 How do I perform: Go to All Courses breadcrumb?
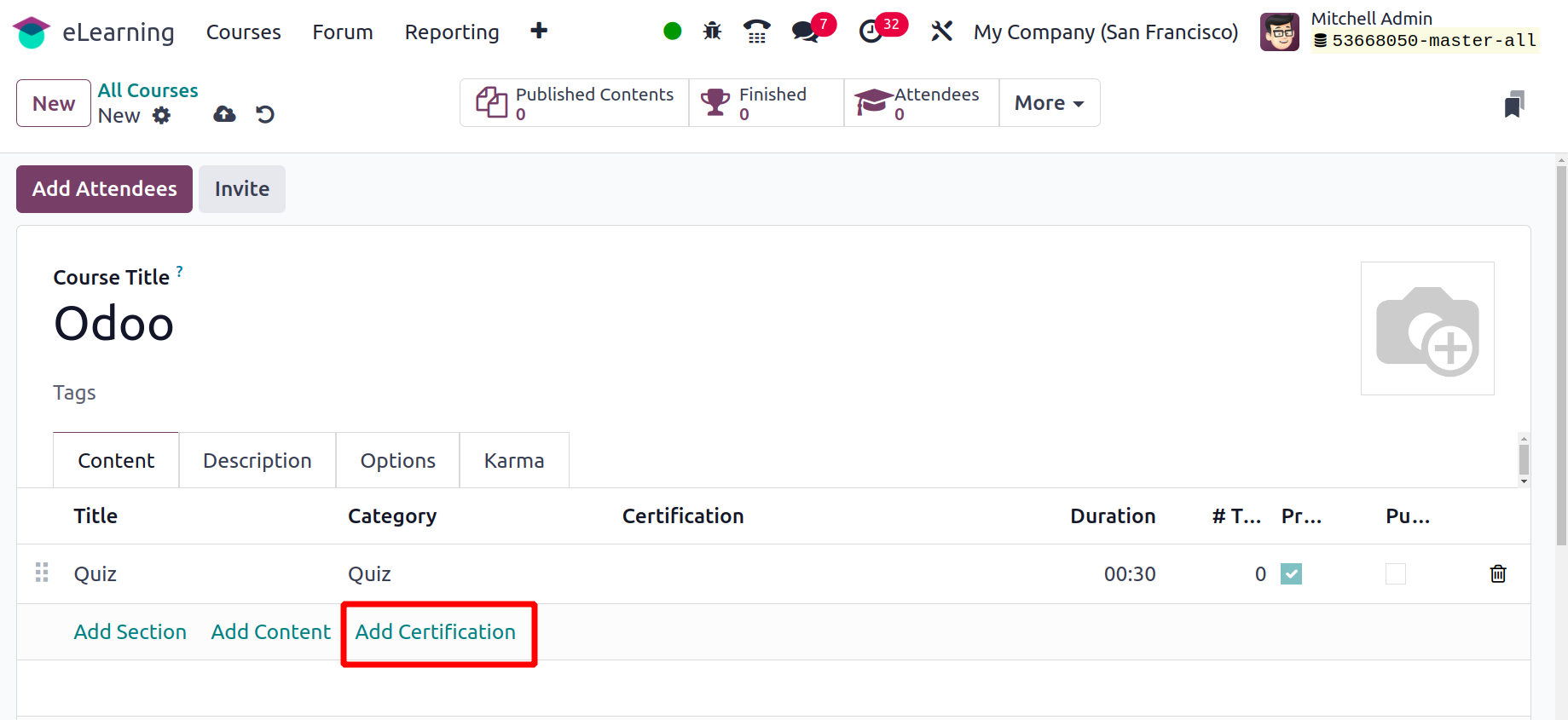tap(148, 90)
